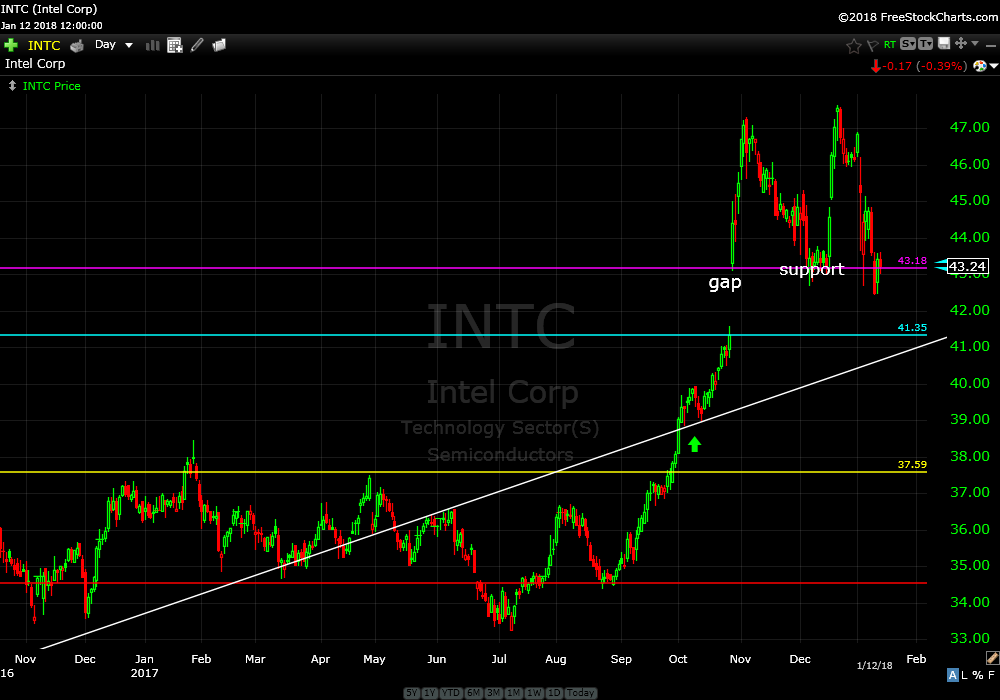Open the color palette icon
1000x700 pixels.
pyautogui.click(x=980, y=66)
